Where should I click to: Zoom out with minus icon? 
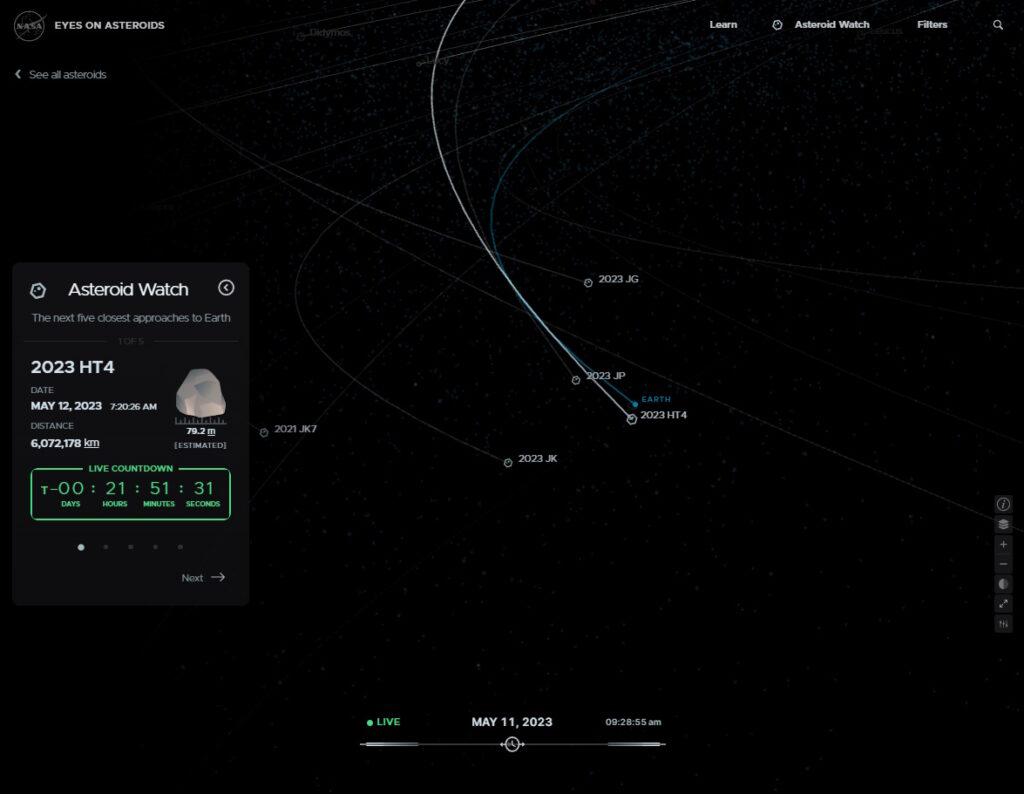point(1003,564)
